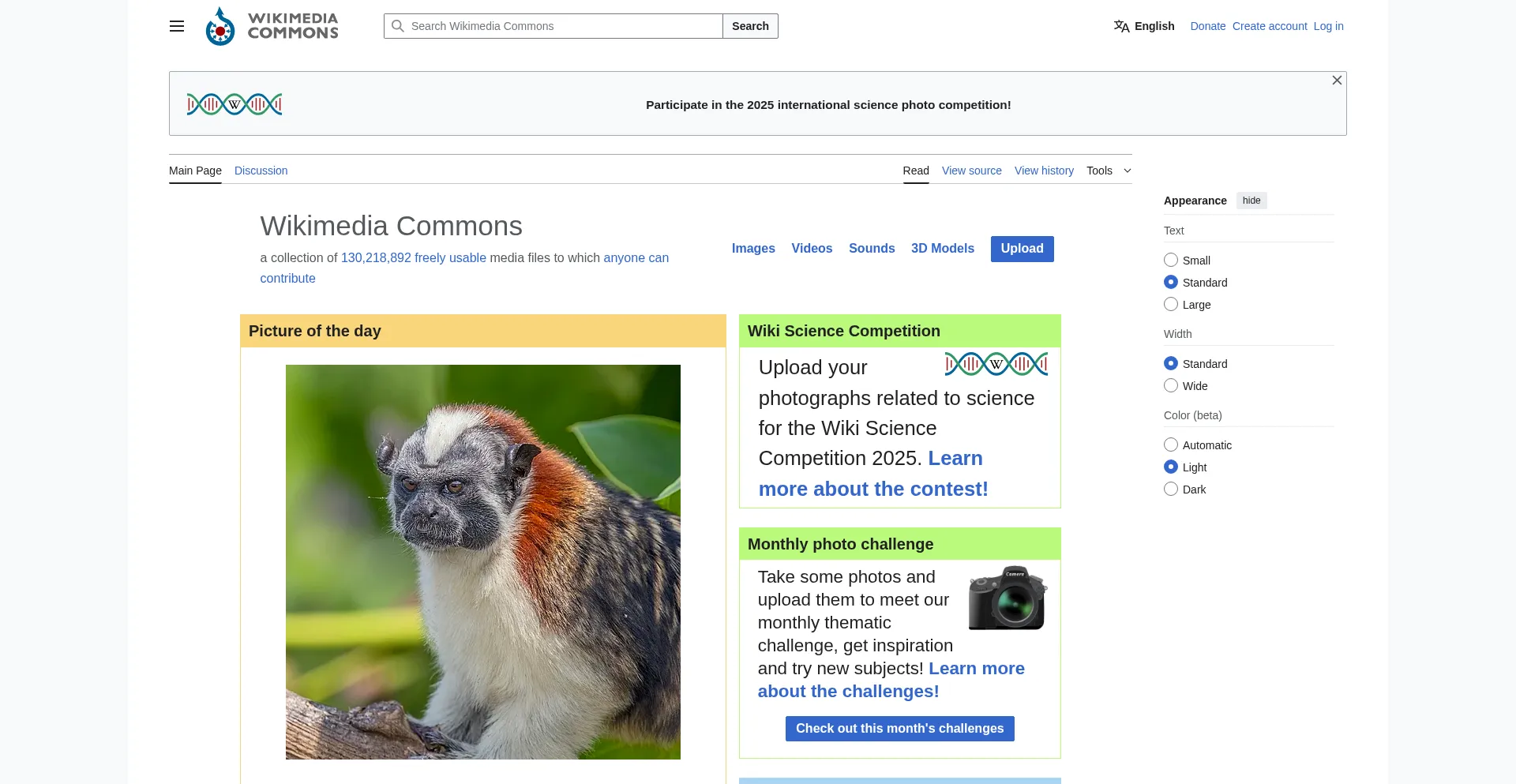The image size is (1516, 784).
Task: Open the hamburger main menu
Action: tap(177, 26)
